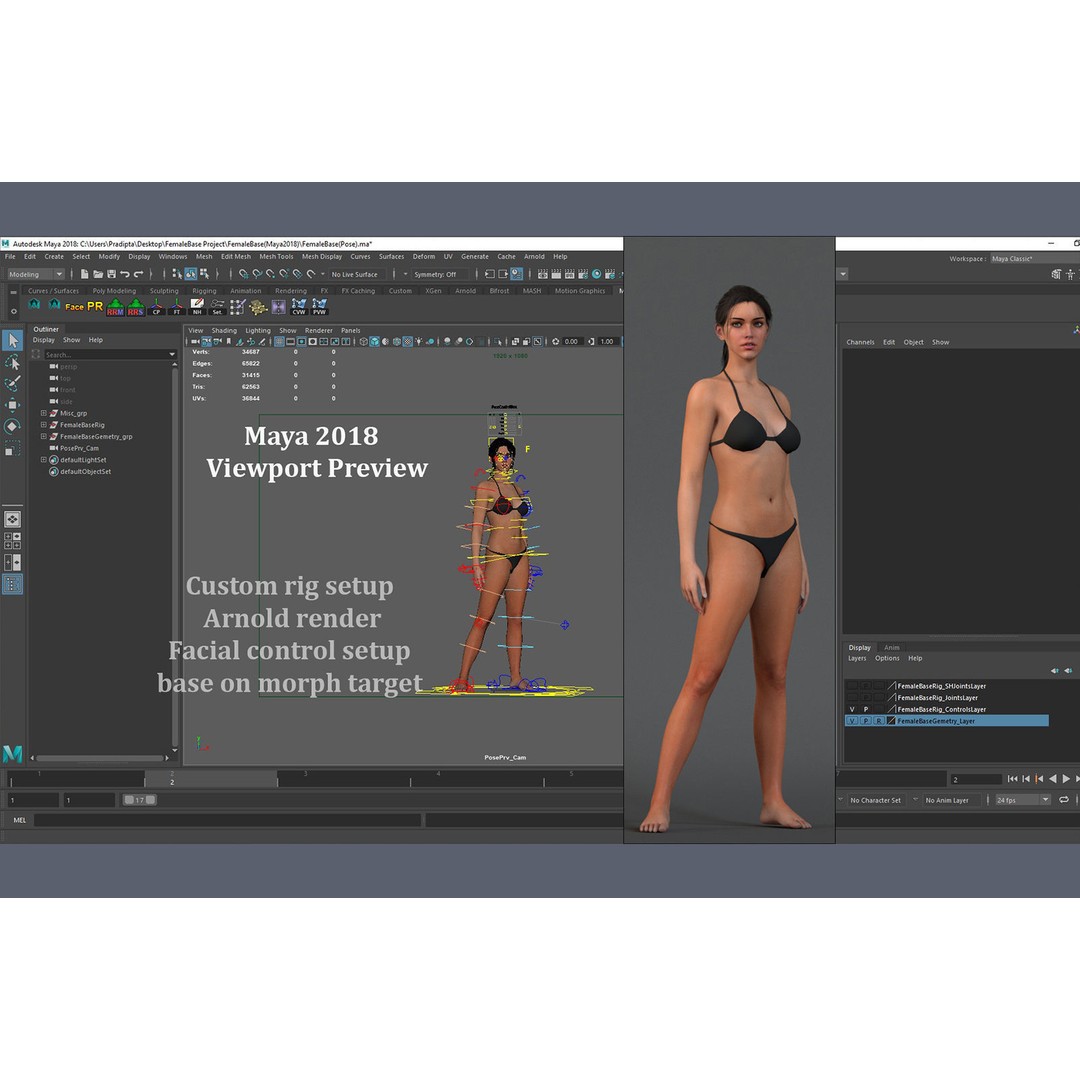Switch to the Rigging shelf tab
Screen dimensions: 1080x1080
point(204,291)
